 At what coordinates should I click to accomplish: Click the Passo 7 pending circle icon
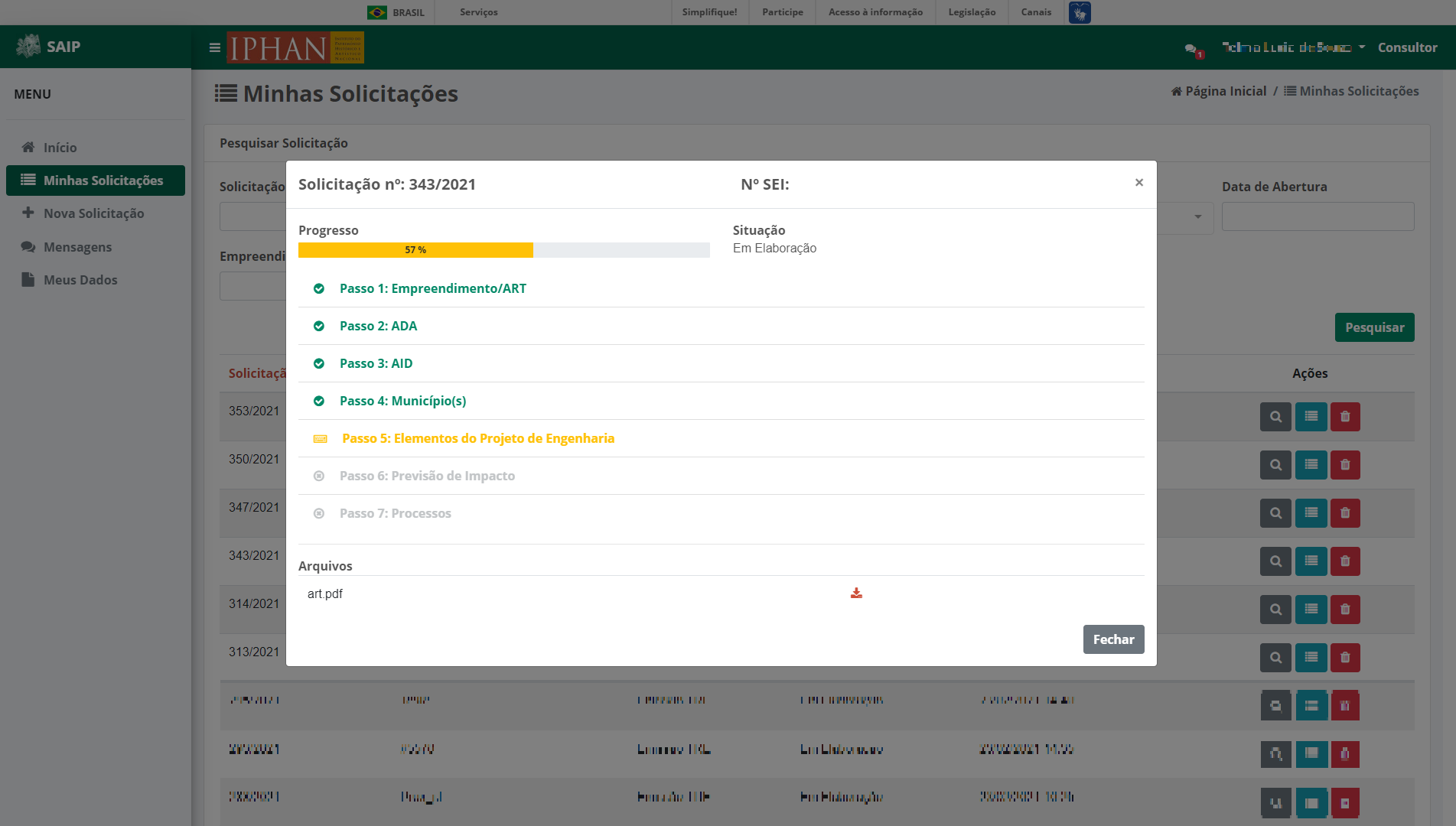[x=319, y=513]
